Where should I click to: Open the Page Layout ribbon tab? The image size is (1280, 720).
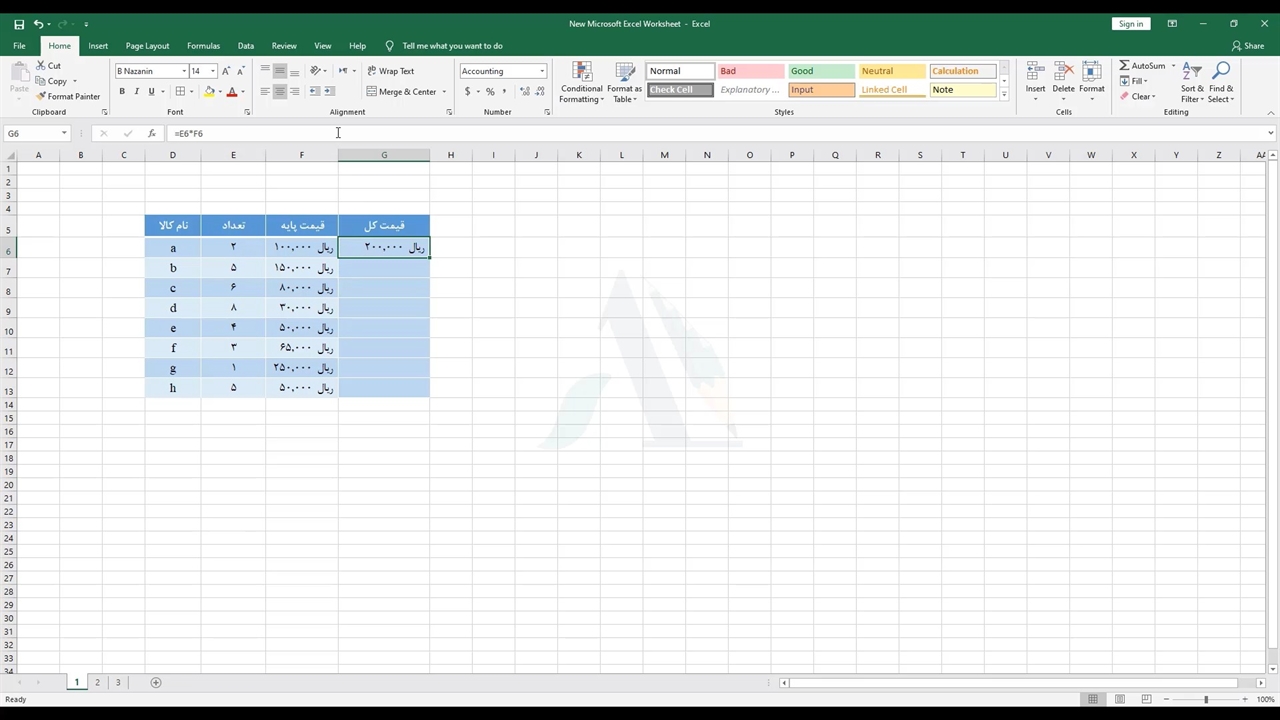point(147,46)
